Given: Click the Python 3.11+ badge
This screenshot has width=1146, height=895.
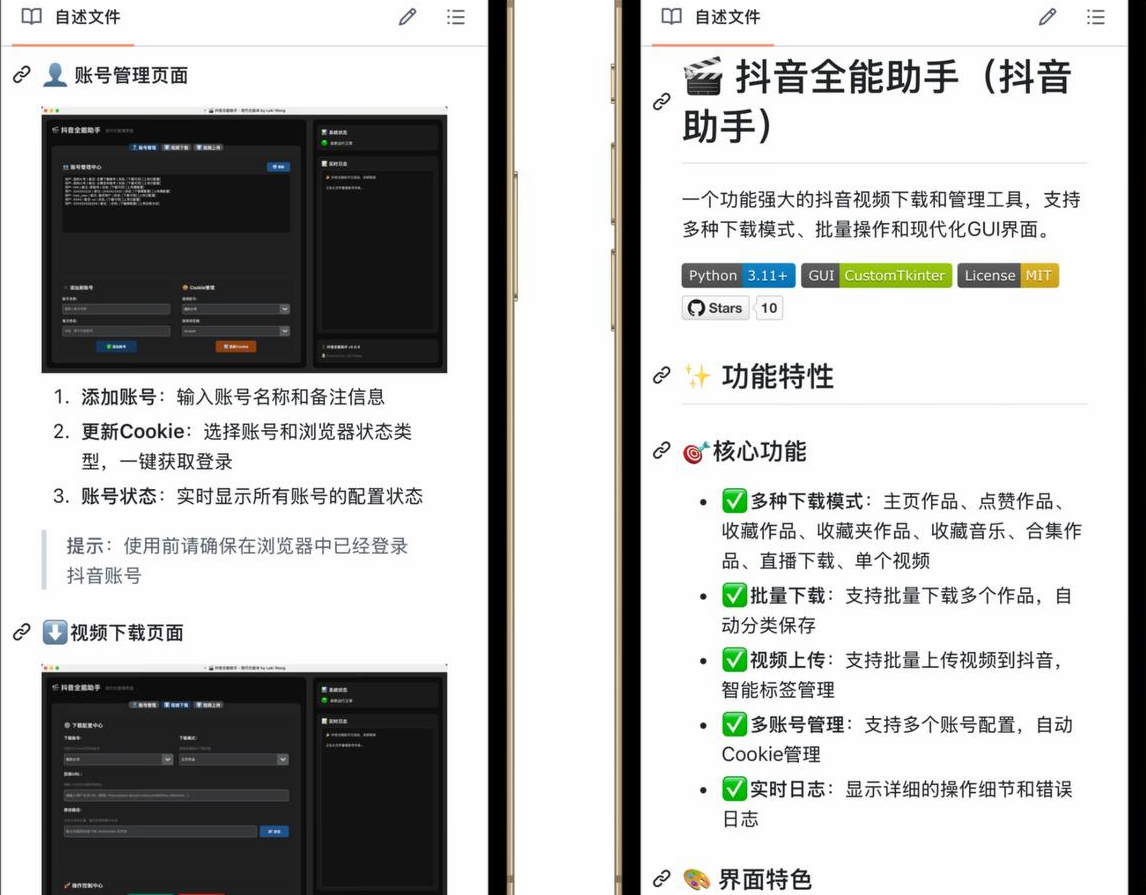Looking at the screenshot, I should pyautogui.click(x=737, y=275).
